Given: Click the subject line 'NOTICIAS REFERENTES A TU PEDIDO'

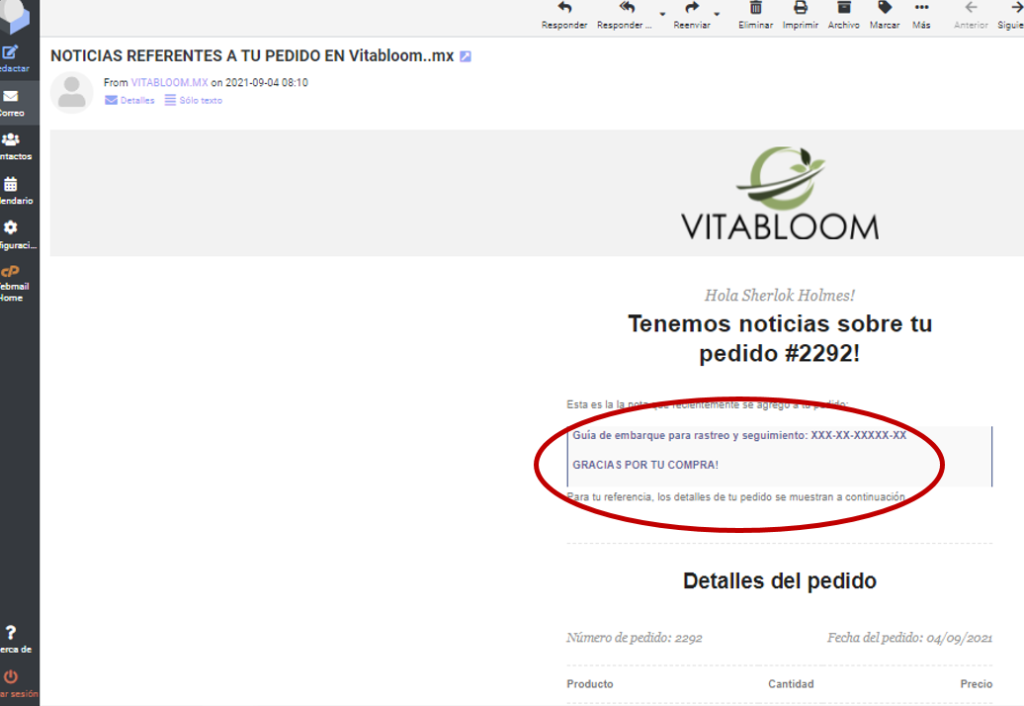Looking at the screenshot, I should [x=252, y=56].
